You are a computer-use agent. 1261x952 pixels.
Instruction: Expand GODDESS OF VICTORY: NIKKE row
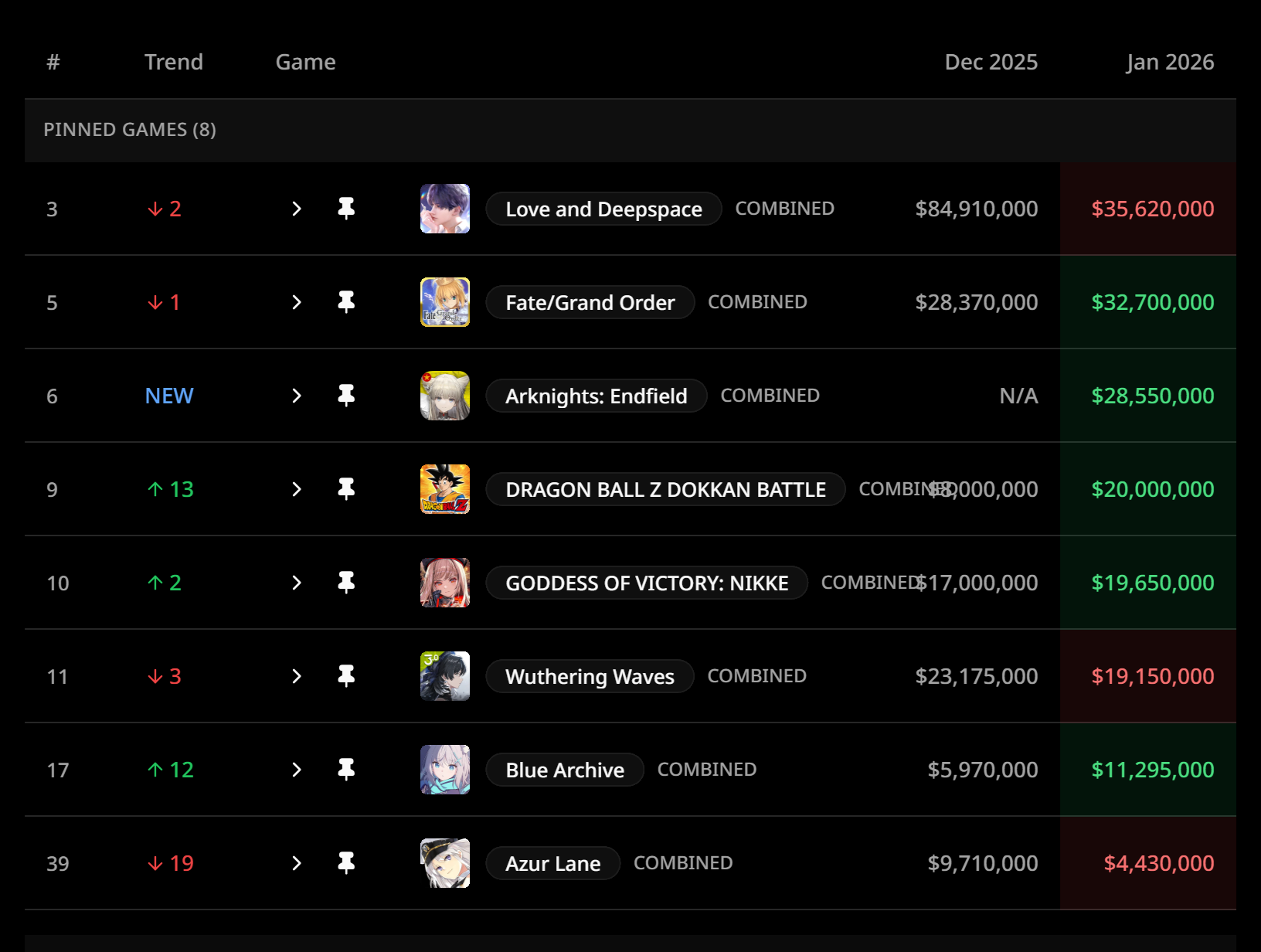click(x=297, y=583)
